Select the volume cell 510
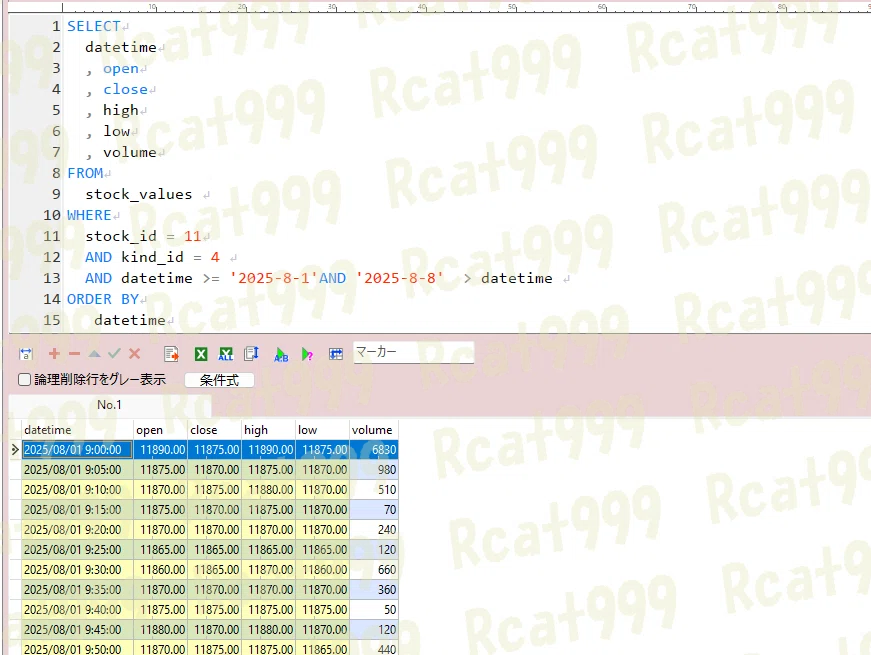This screenshot has height=655, width=871. 374,489
